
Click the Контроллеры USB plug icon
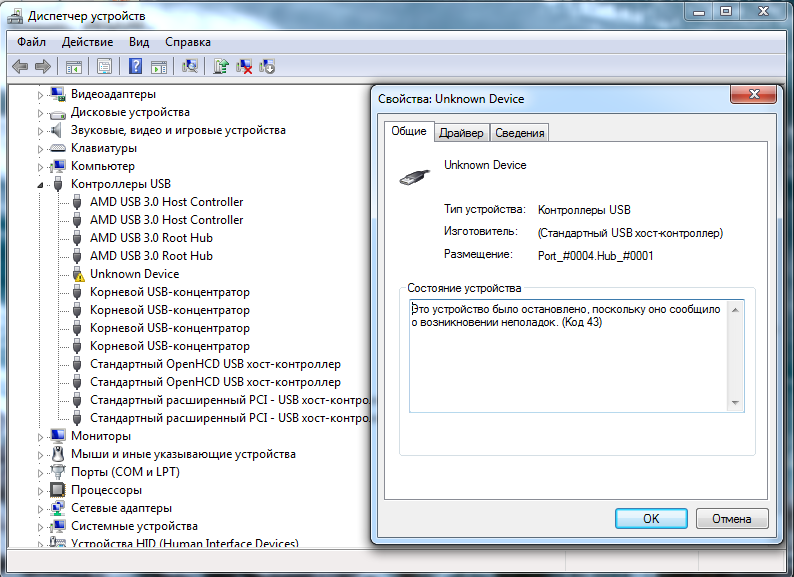click(58, 184)
